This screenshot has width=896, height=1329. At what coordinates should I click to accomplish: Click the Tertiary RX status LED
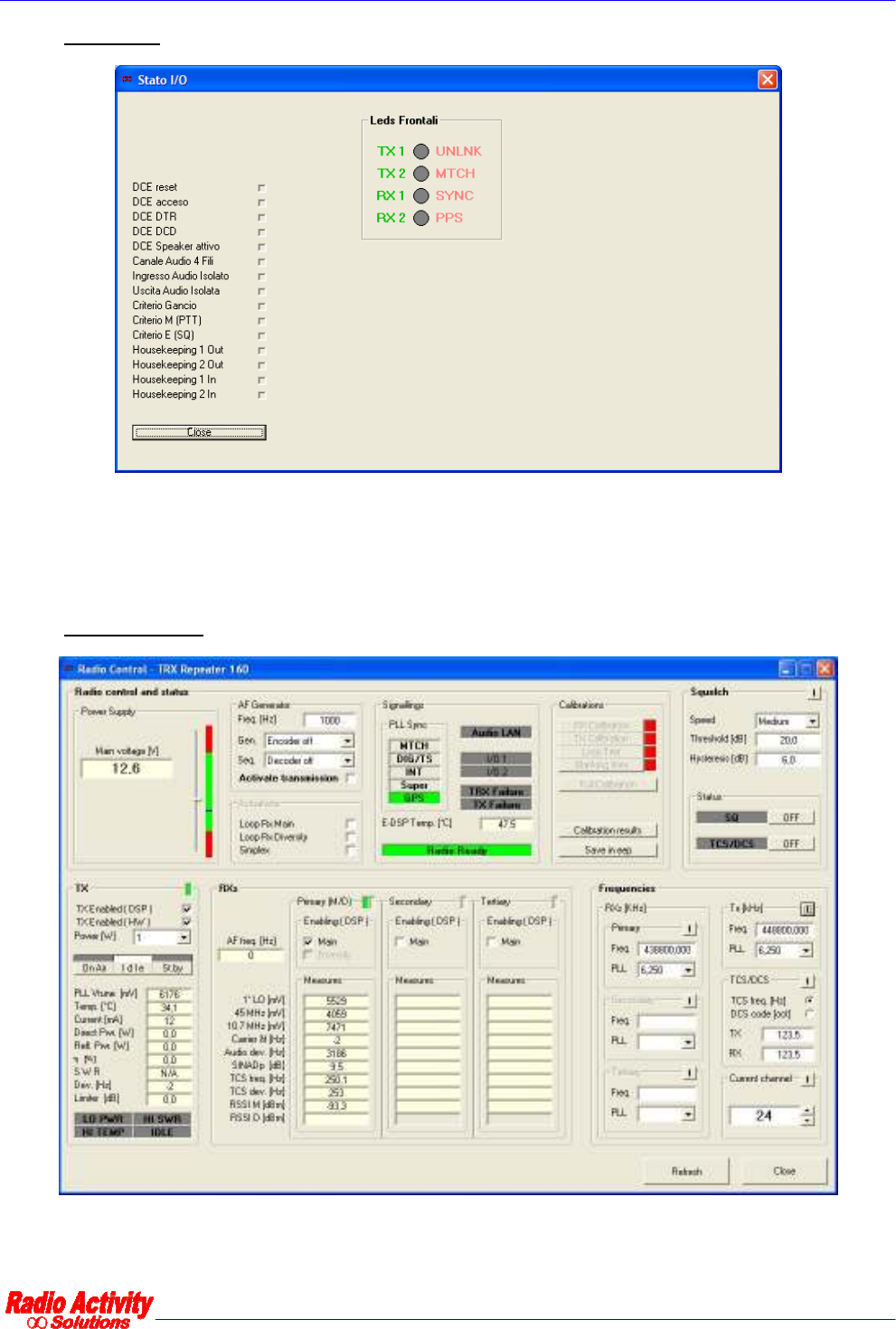553,901
